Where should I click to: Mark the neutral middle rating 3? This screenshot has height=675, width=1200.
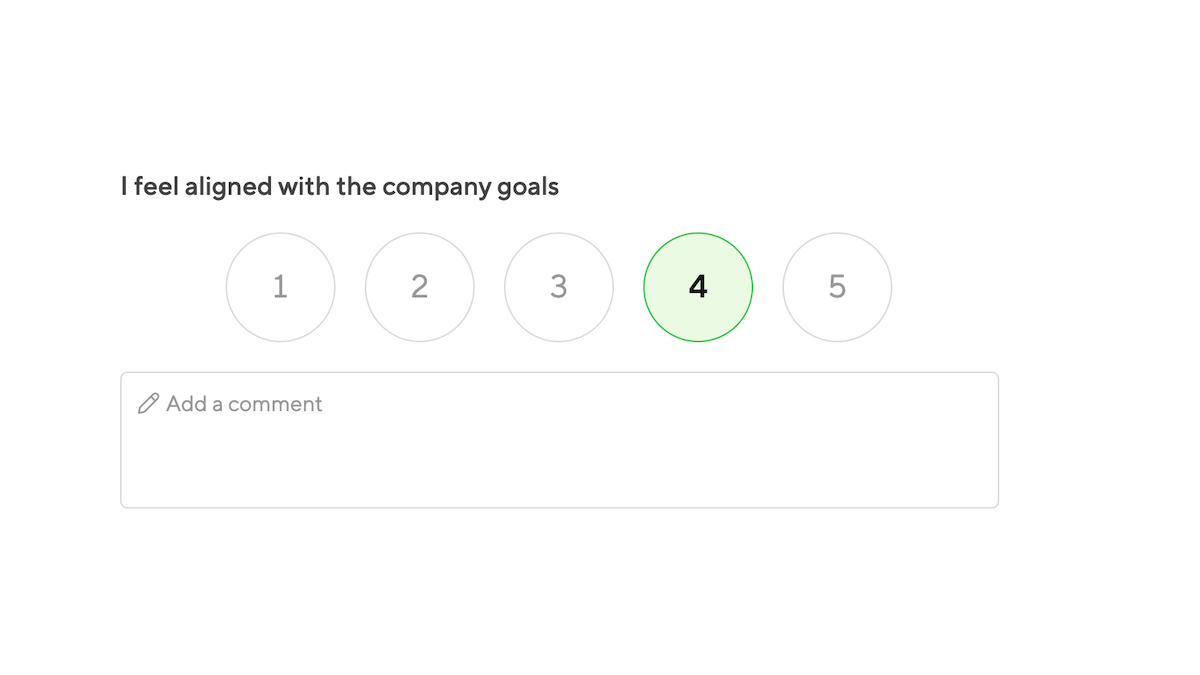point(559,287)
